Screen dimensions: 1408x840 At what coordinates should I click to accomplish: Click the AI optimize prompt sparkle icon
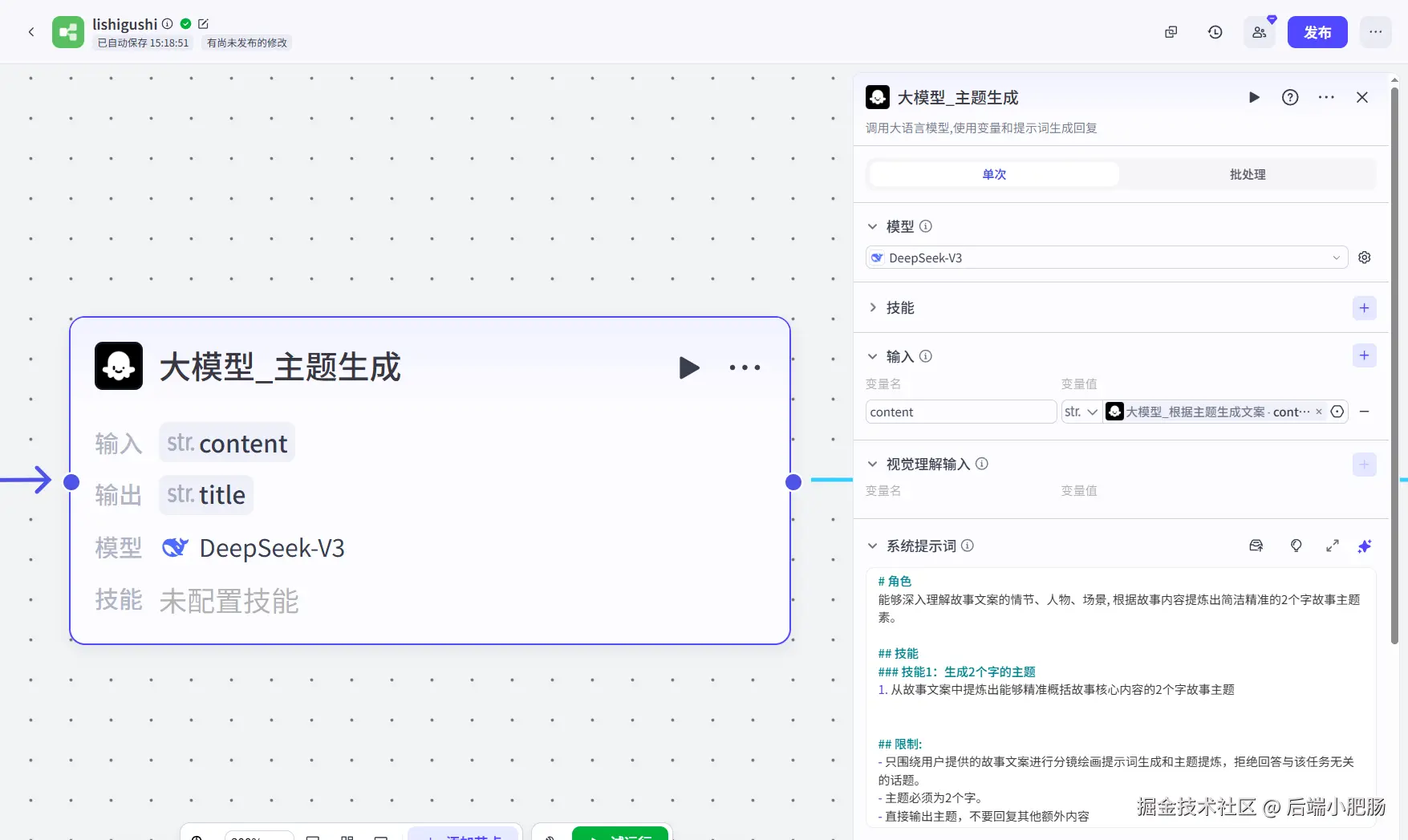[1365, 546]
